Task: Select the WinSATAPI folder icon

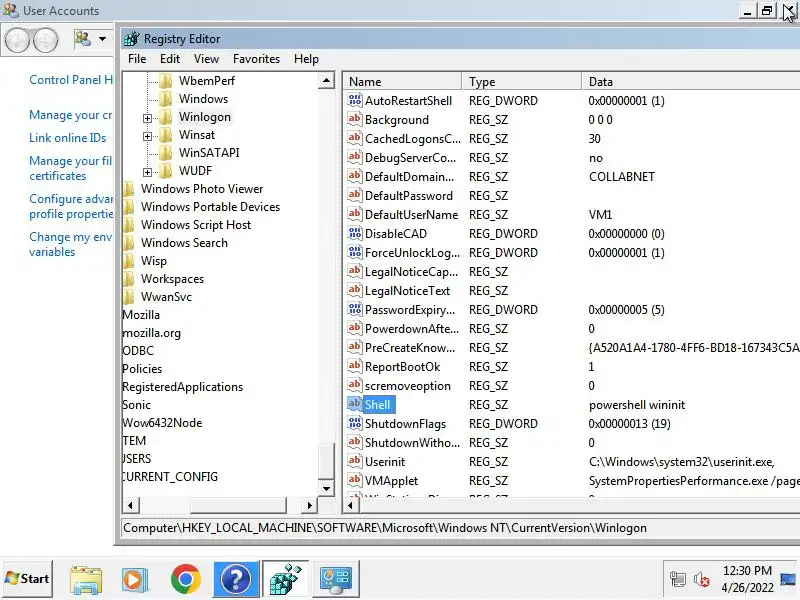Action: pyautogui.click(x=165, y=153)
